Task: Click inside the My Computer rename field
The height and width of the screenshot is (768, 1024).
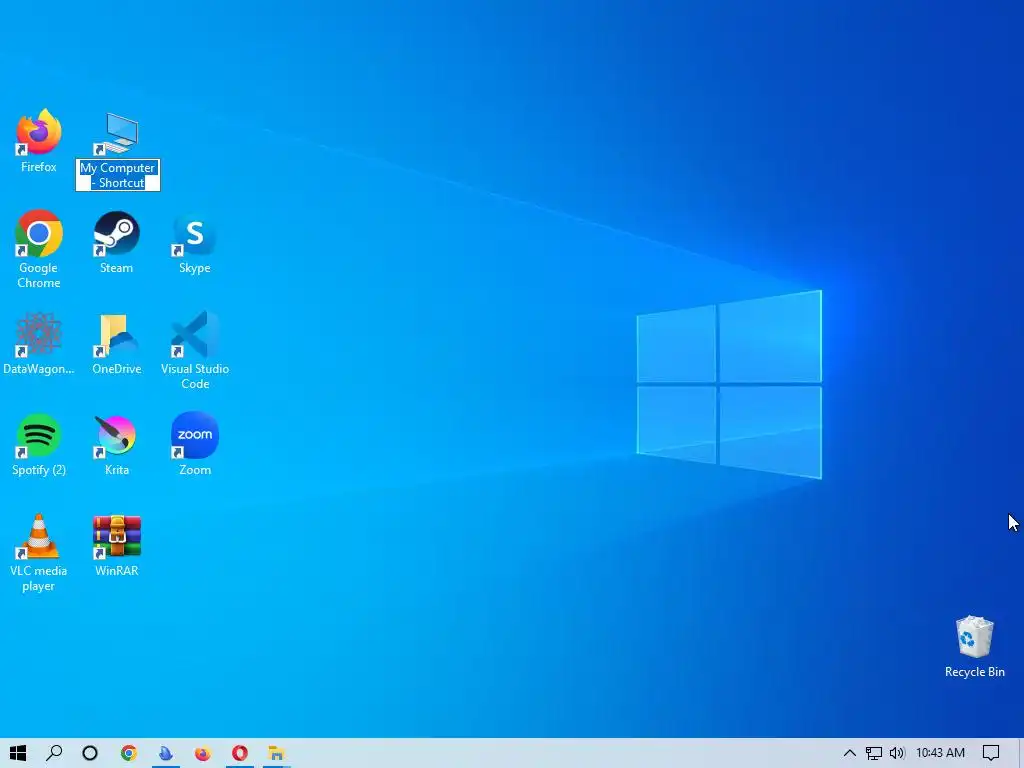Action: click(118, 175)
